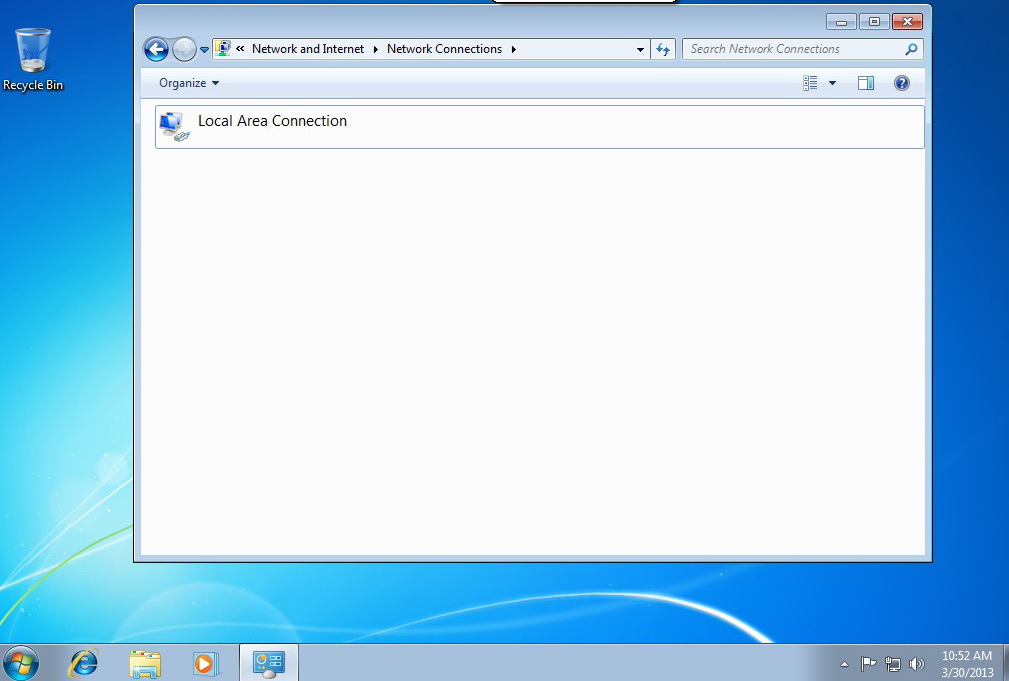1009x681 pixels.
Task: Refresh the Network Connections view
Action: [663, 49]
